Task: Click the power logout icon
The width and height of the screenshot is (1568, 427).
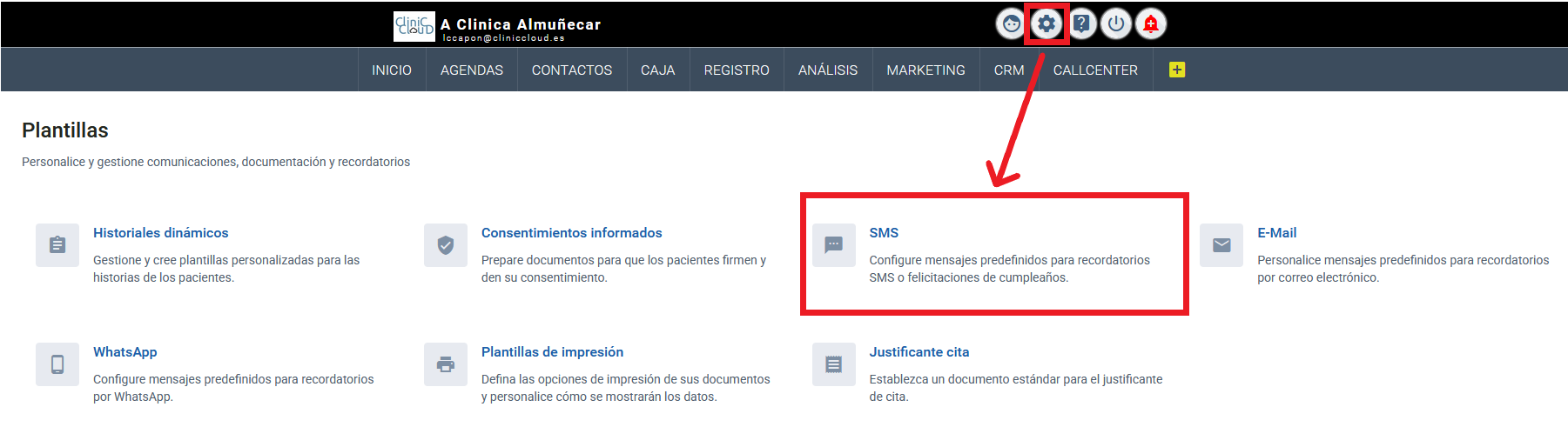Action: [x=1116, y=24]
